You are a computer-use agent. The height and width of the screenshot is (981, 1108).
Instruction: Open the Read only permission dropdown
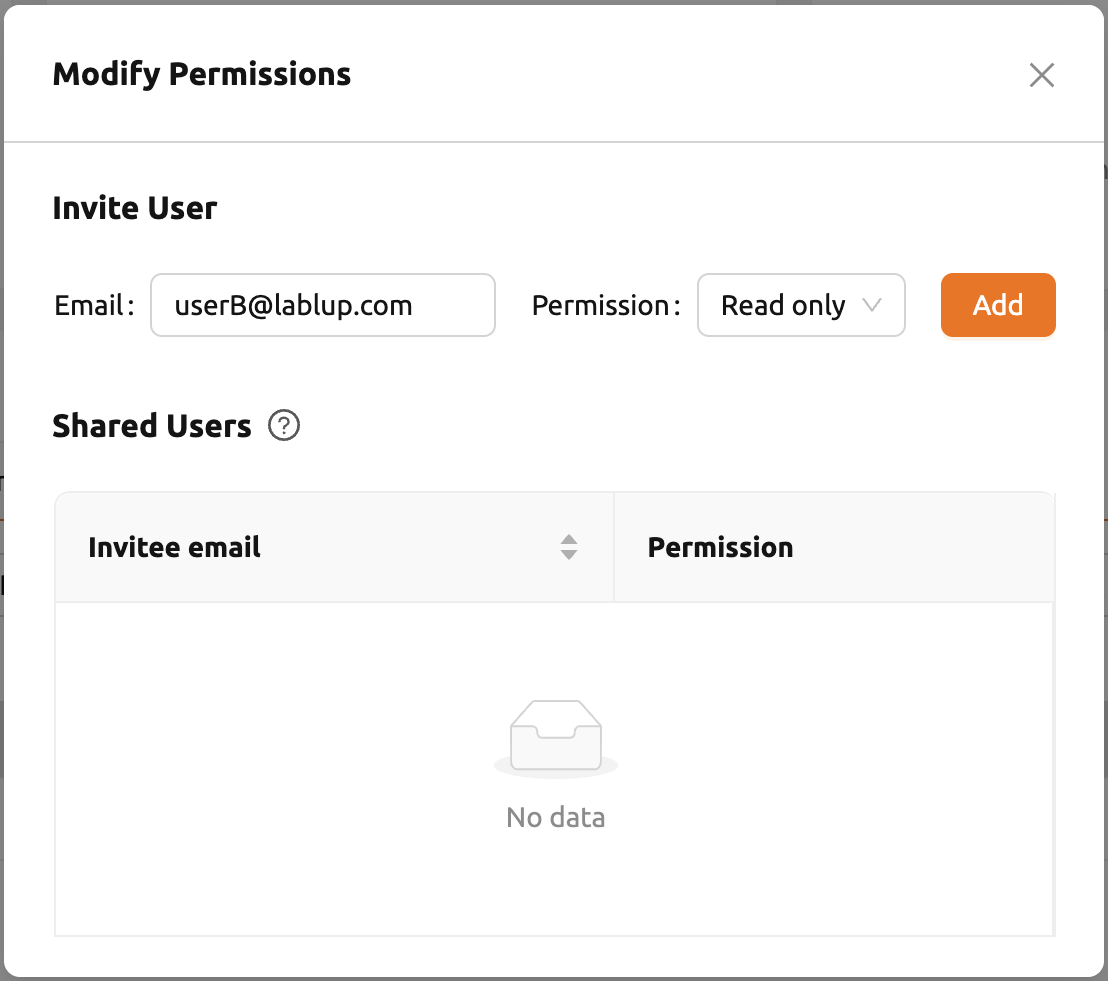(801, 305)
